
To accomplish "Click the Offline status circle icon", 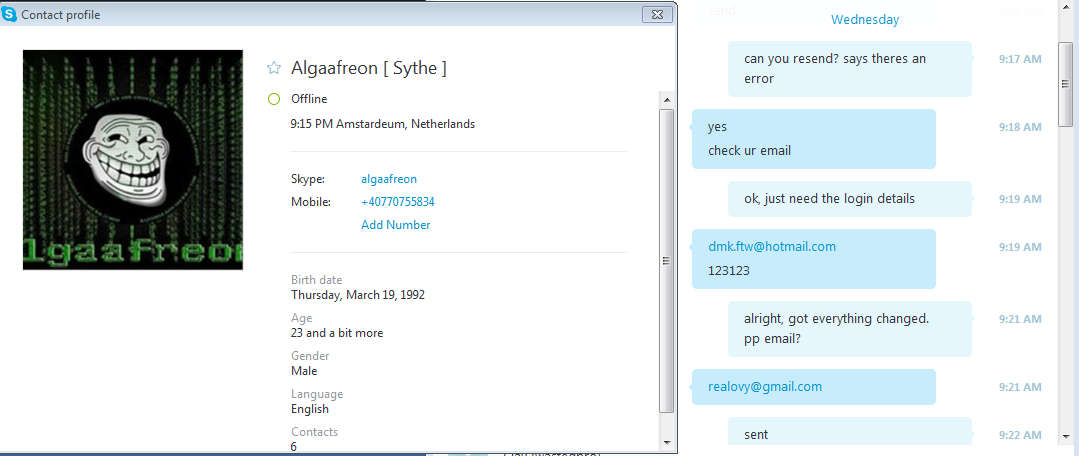I will [274, 99].
